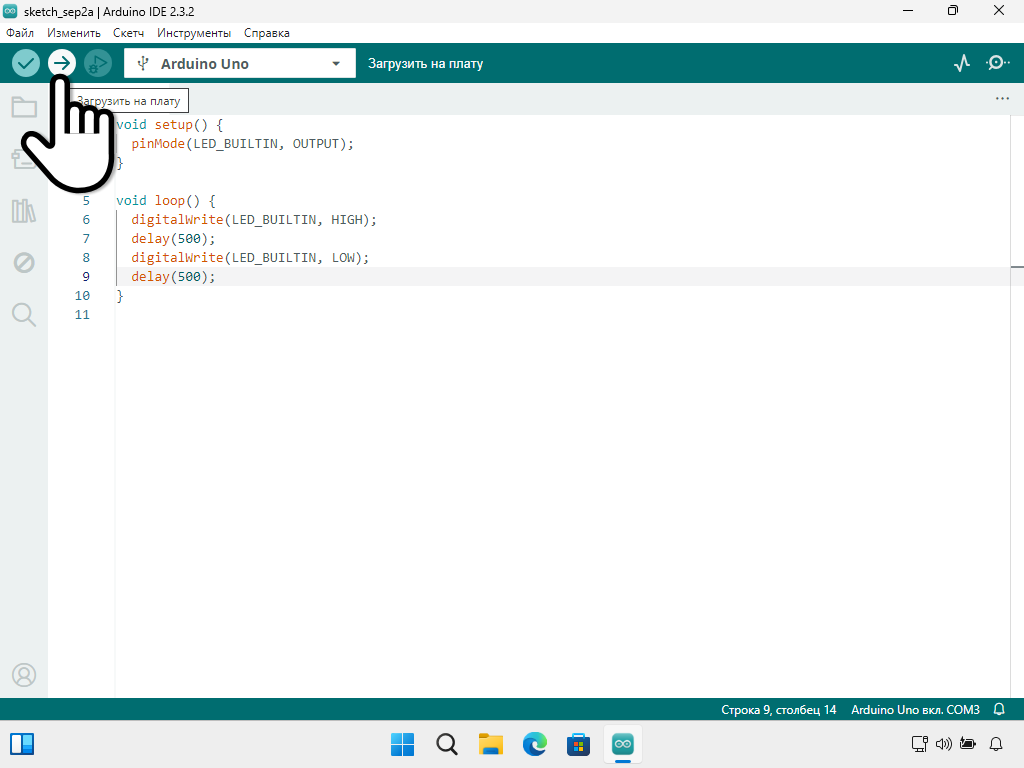This screenshot has width=1024, height=768.
Task: Click the delay(500) code on line 7
Action: point(173,238)
